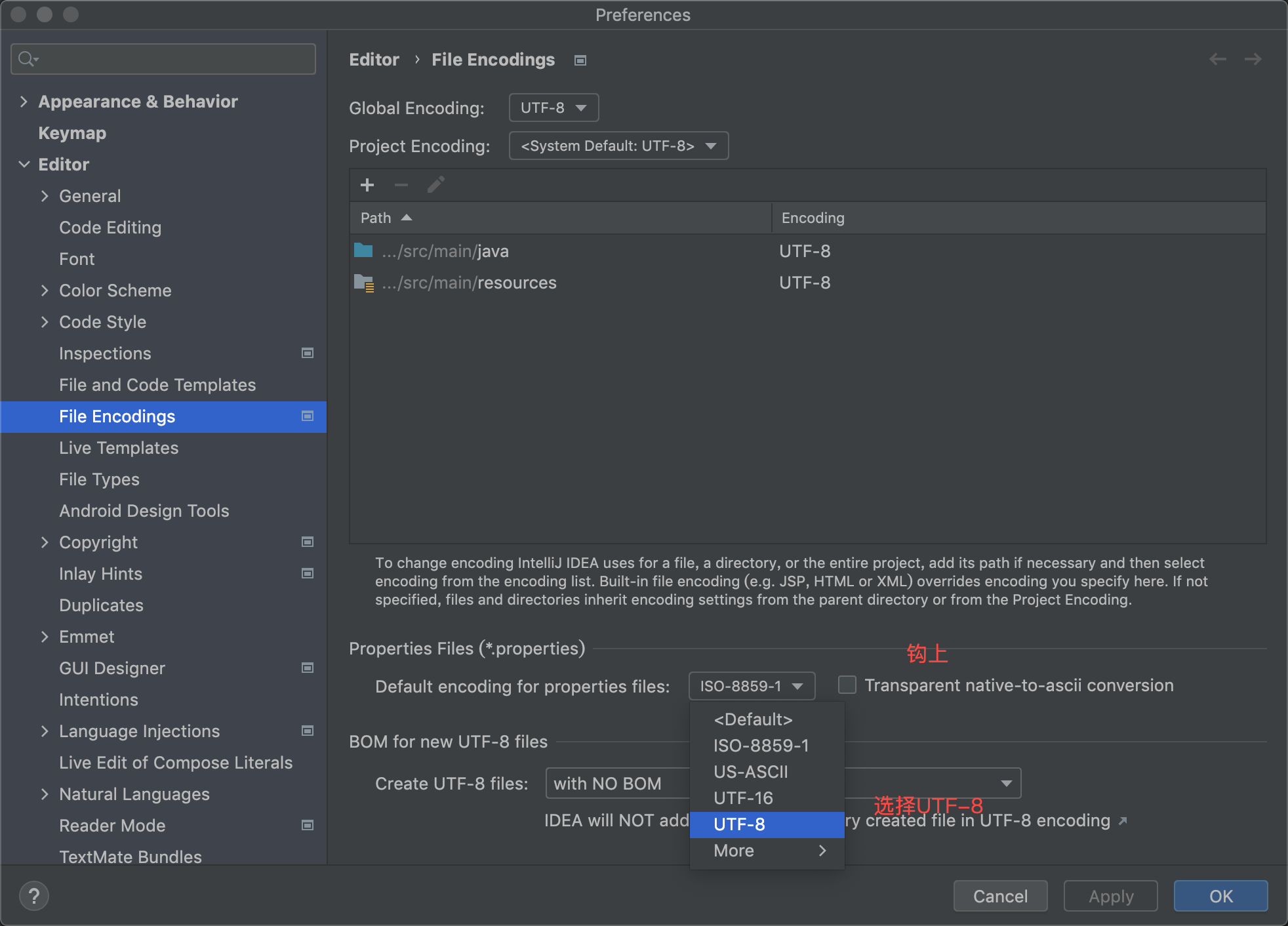Viewport: 1288px width, 926px height.
Task: Open Create UTF-8 files BOM dropdown arrow
Action: point(1006,783)
